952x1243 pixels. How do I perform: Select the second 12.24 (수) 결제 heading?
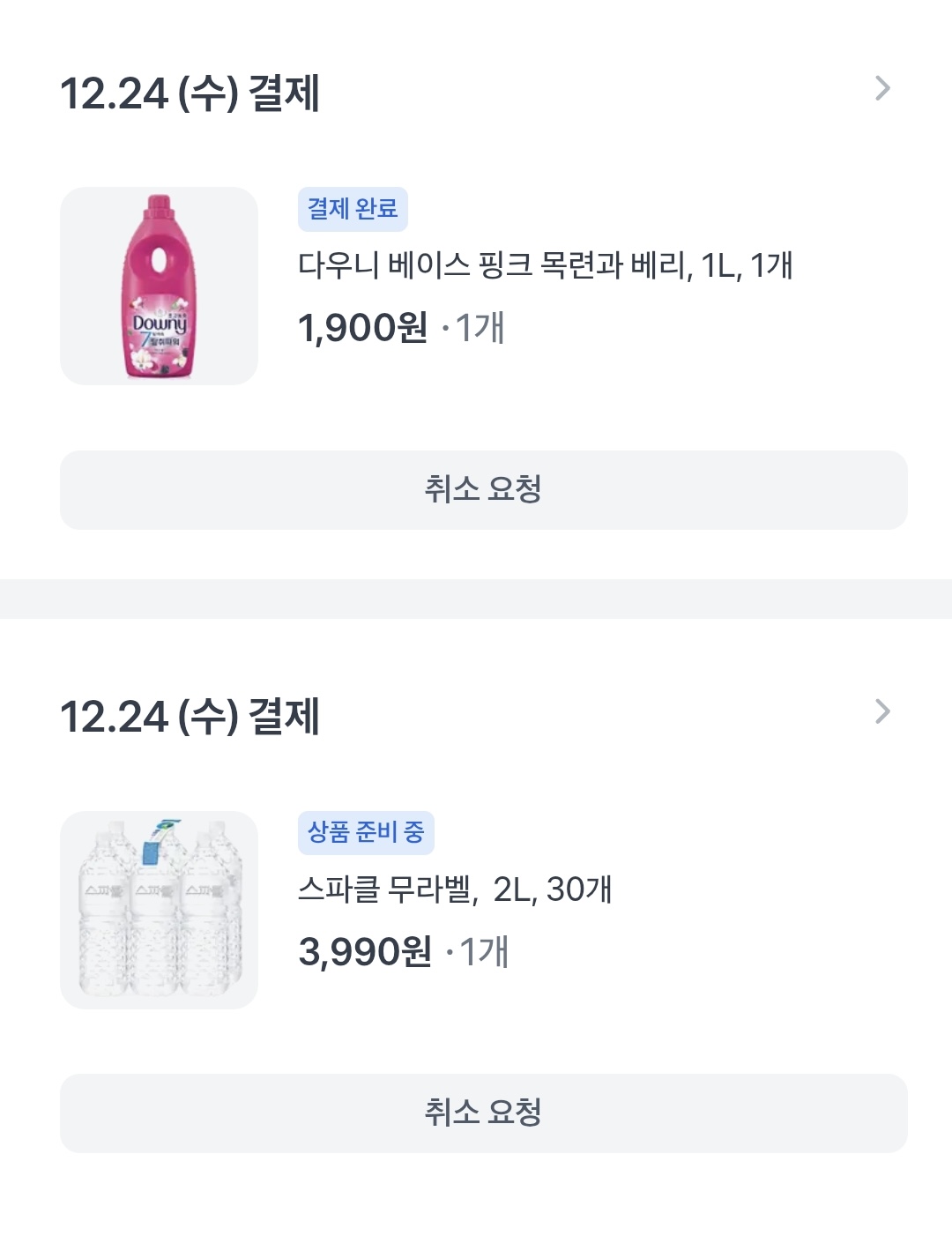(190, 717)
